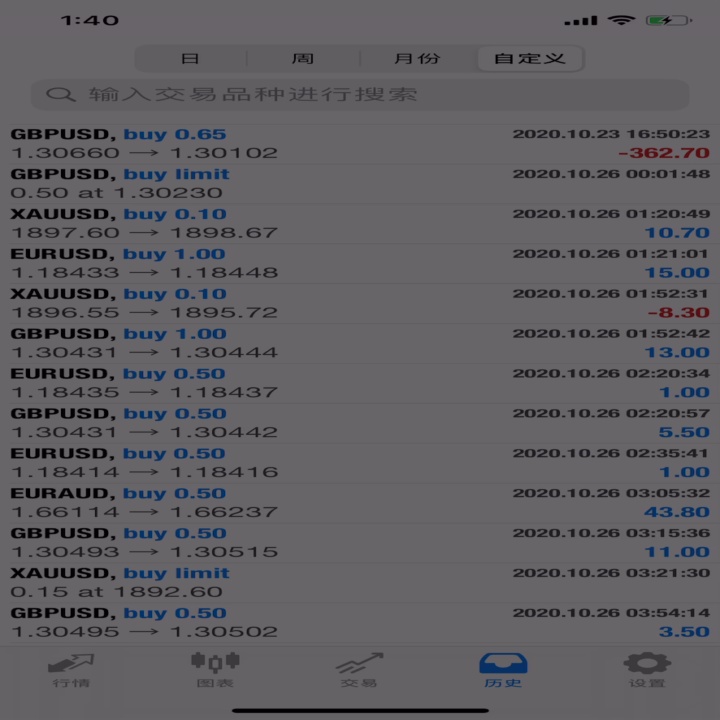Switch period filter to 日
This screenshot has height=720, width=720.
[190, 58]
